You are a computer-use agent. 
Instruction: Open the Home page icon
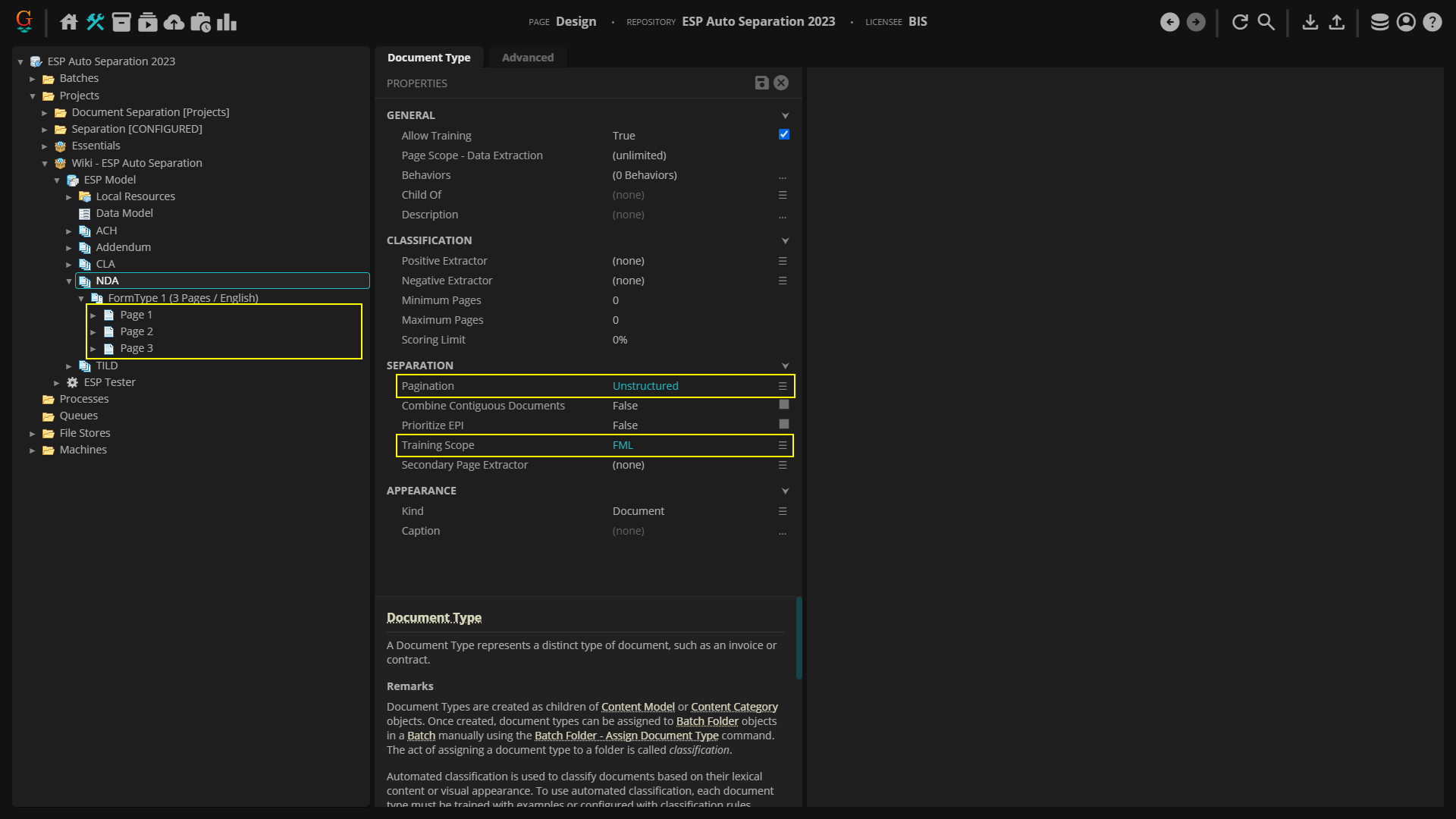(x=69, y=22)
